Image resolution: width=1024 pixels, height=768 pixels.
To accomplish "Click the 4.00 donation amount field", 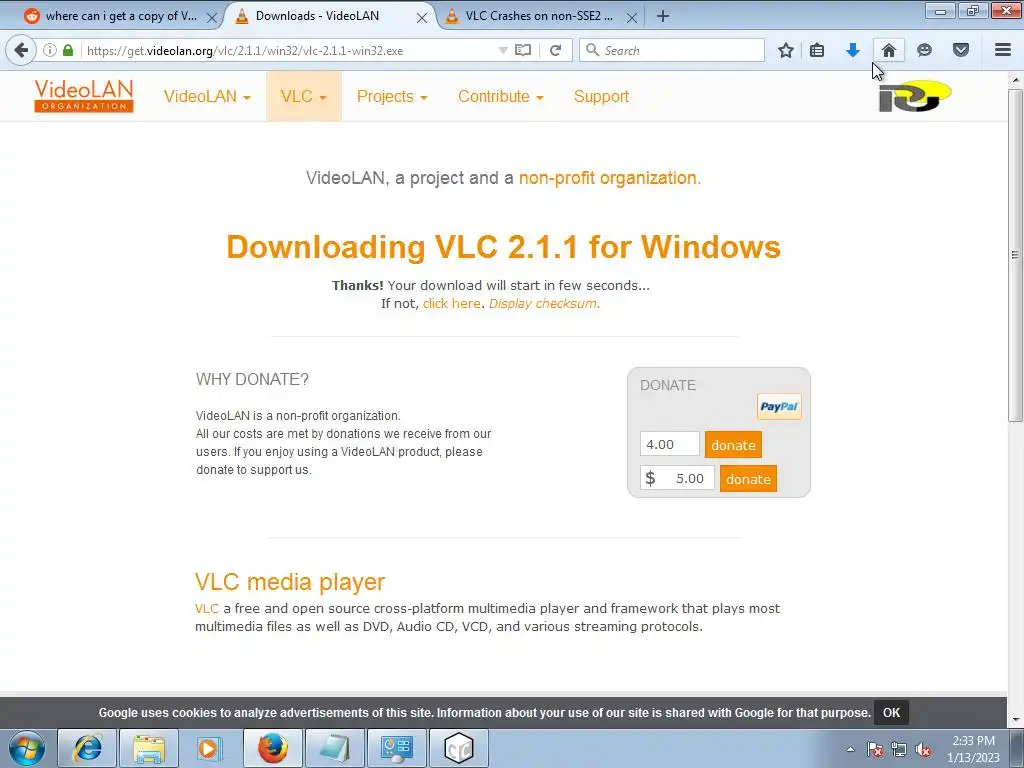I will 669,445.
